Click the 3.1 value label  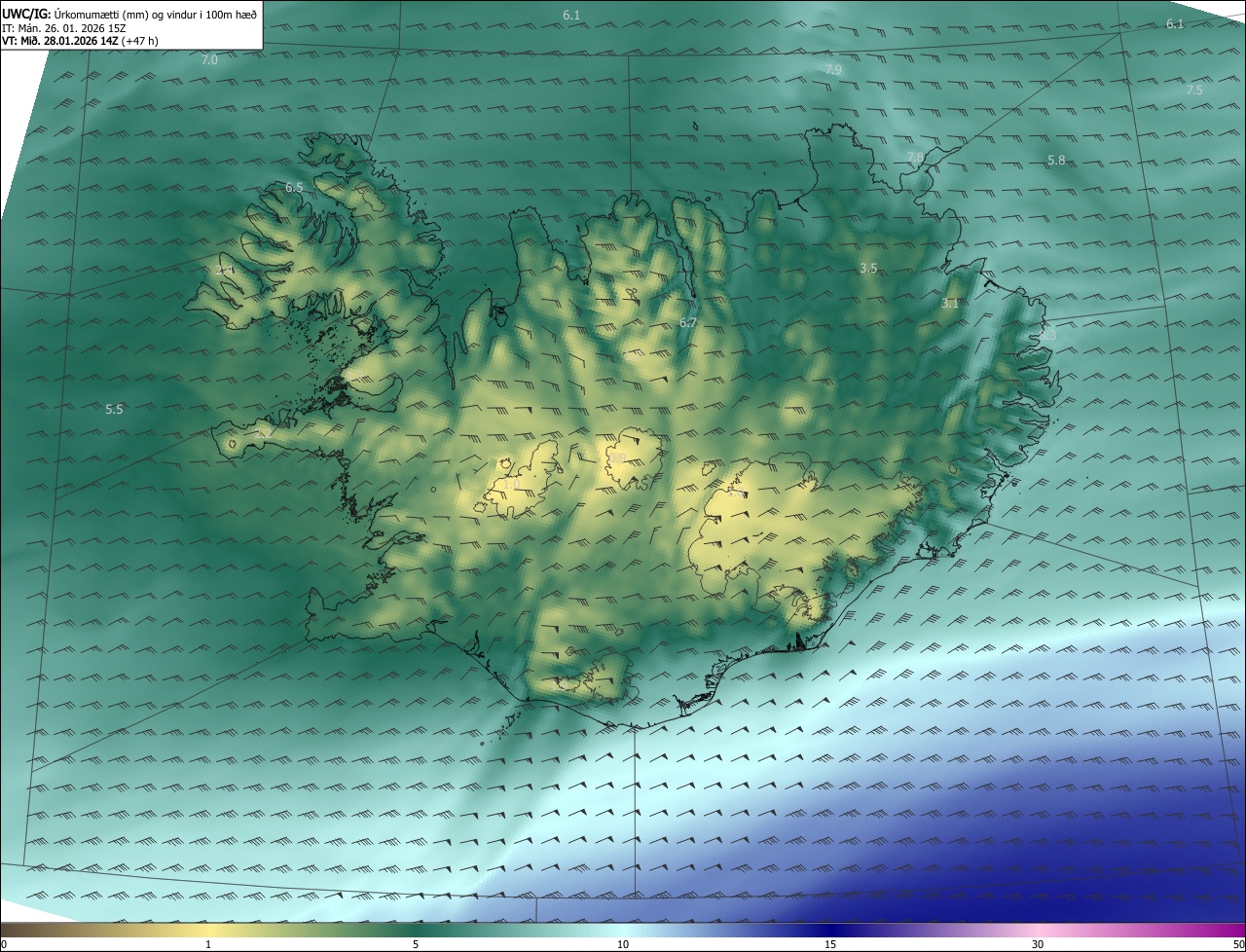point(950,304)
